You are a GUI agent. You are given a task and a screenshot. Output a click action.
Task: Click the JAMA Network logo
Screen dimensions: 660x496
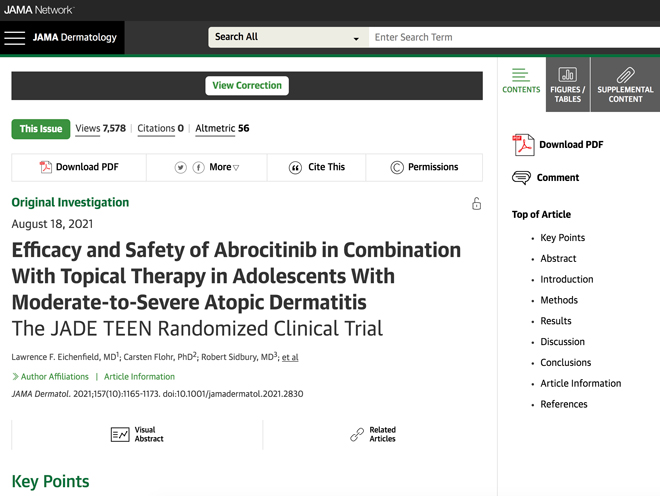click(39, 10)
